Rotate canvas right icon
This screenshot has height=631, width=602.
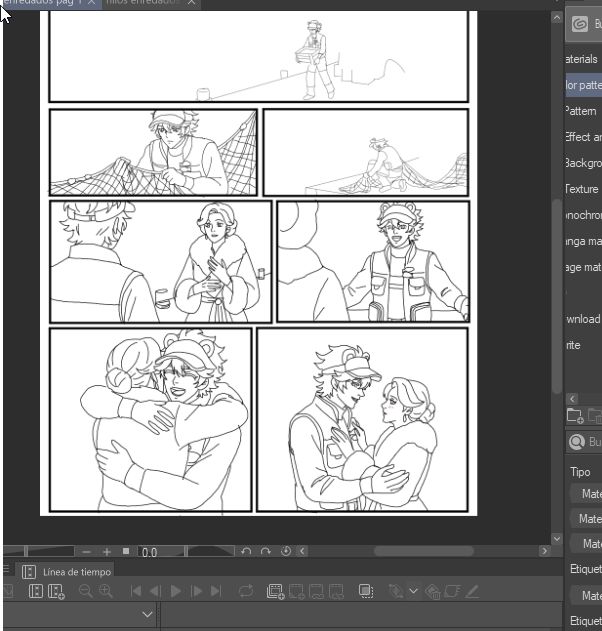click(266, 551)
